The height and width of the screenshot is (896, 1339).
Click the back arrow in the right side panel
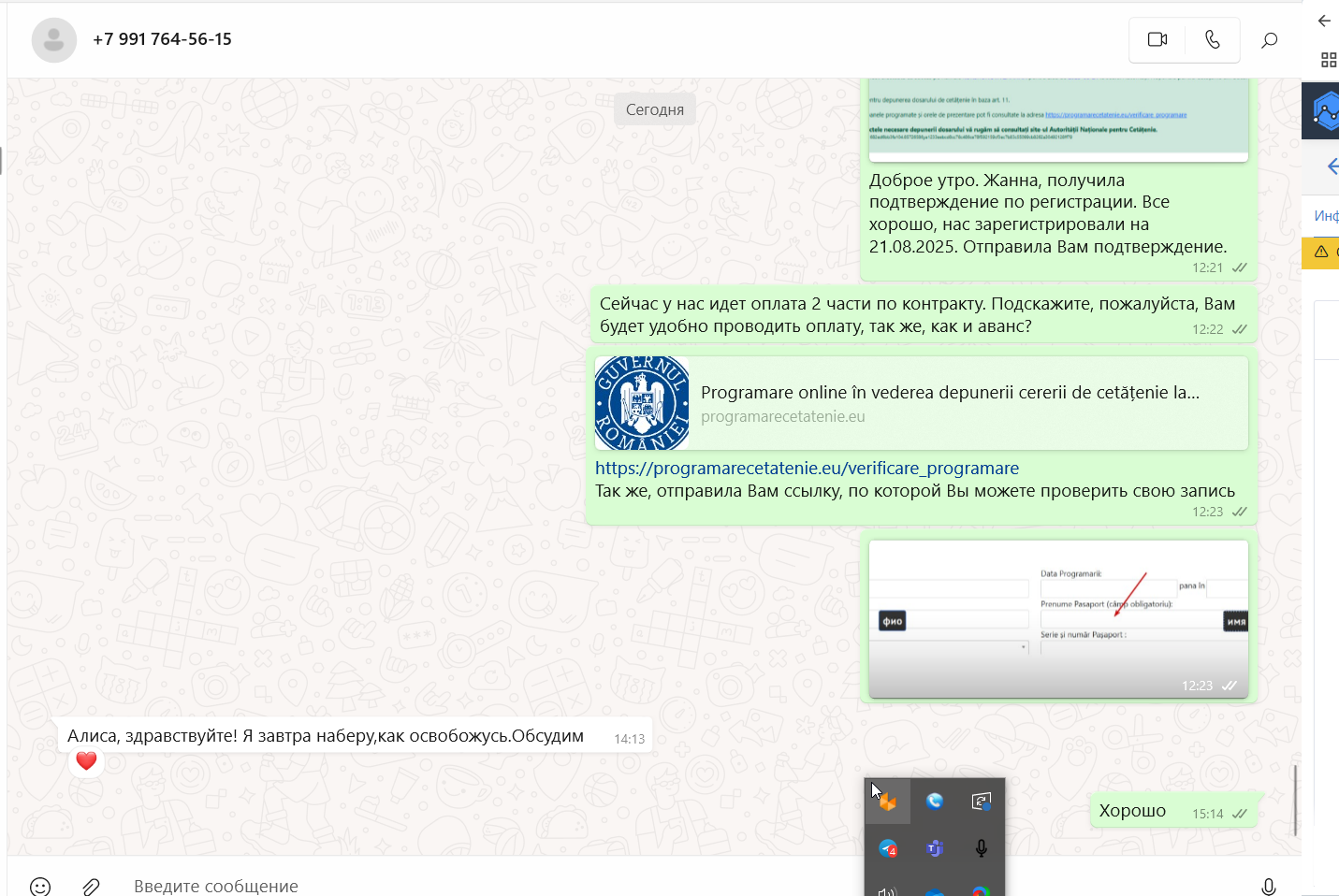pos(1324,21)
